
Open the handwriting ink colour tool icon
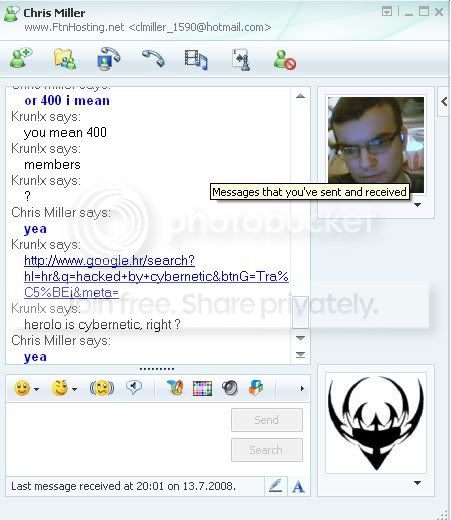point(175,388)
